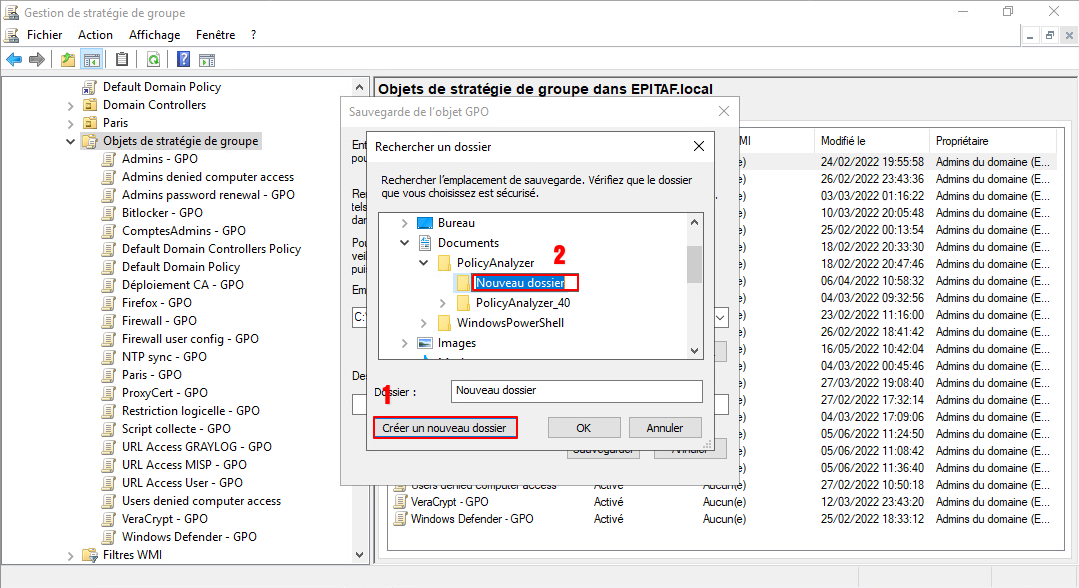Screen dimensions: 1079x588
Task: Click the clipboard export list icon
Action: pyautogui.click(x=122, y=60)
